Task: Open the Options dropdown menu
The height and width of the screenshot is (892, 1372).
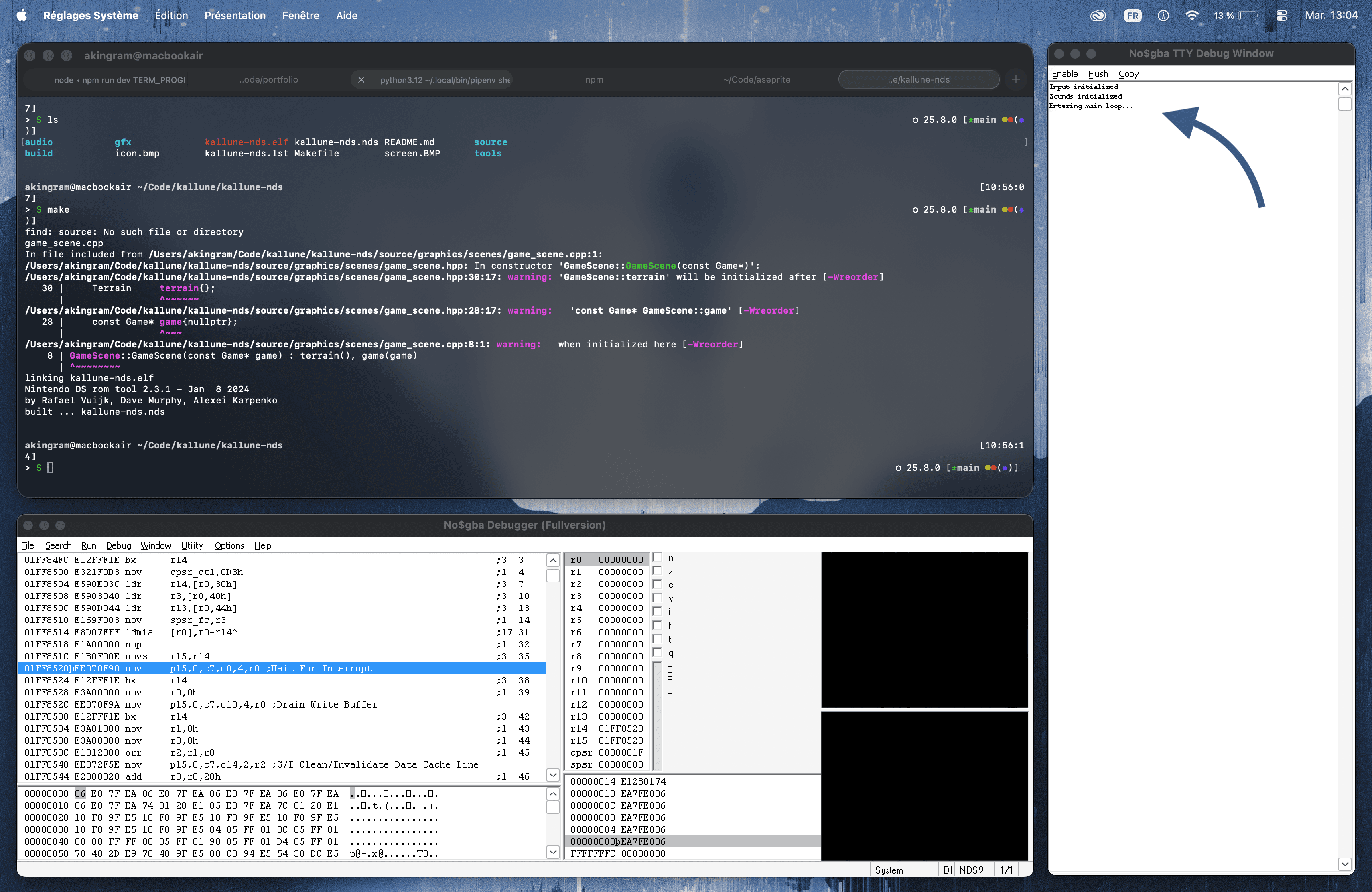Action: [229, 546]
